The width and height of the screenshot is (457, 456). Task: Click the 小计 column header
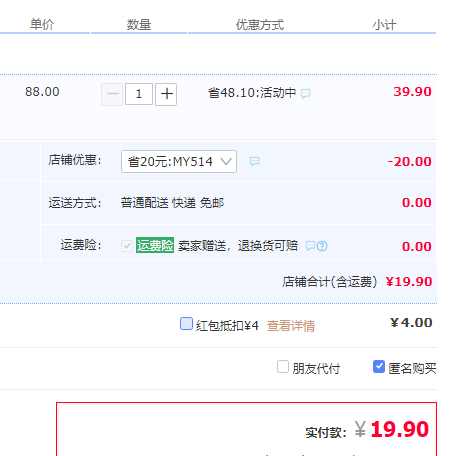pos(384,25)
